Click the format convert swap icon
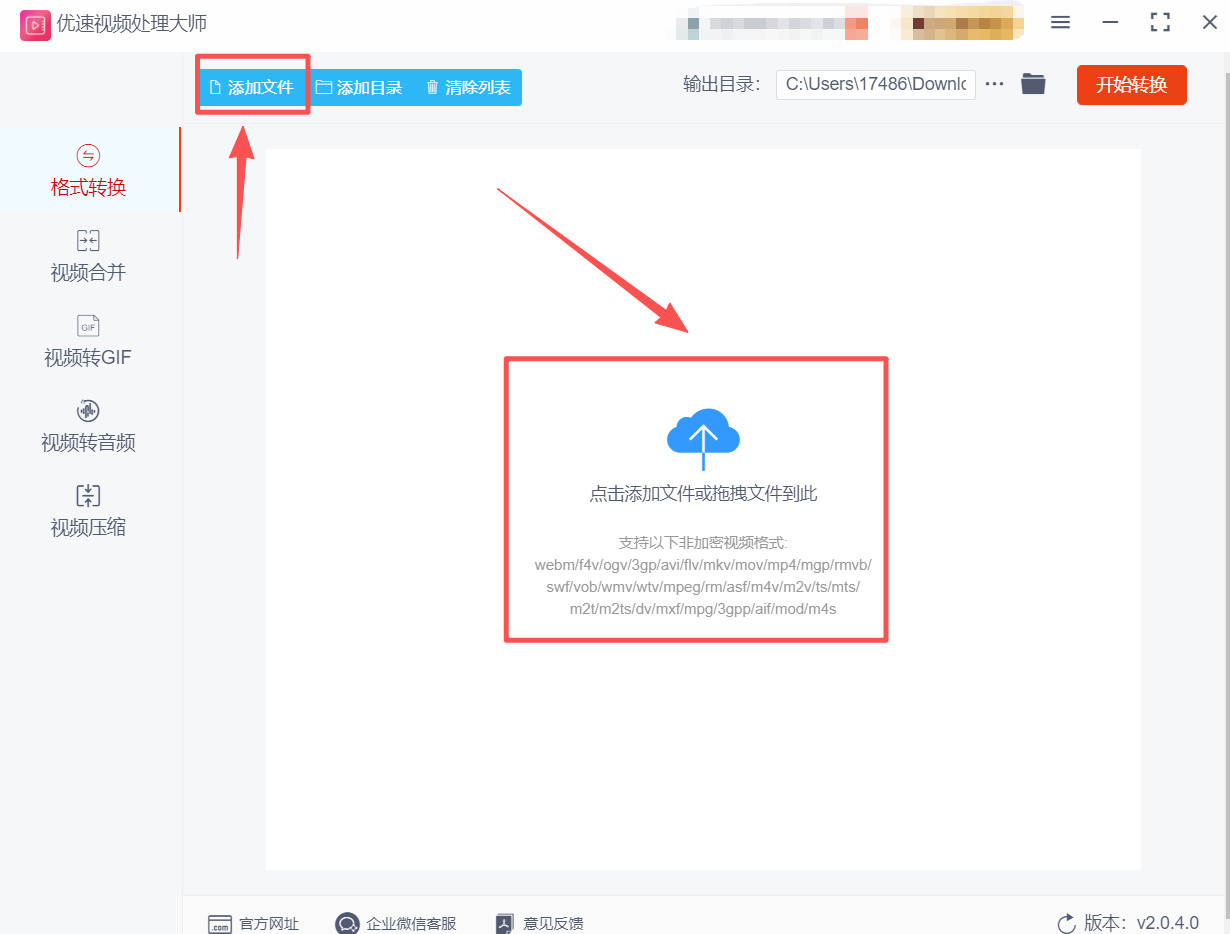Screen dimensions: 1230x934 pos(88,155)
